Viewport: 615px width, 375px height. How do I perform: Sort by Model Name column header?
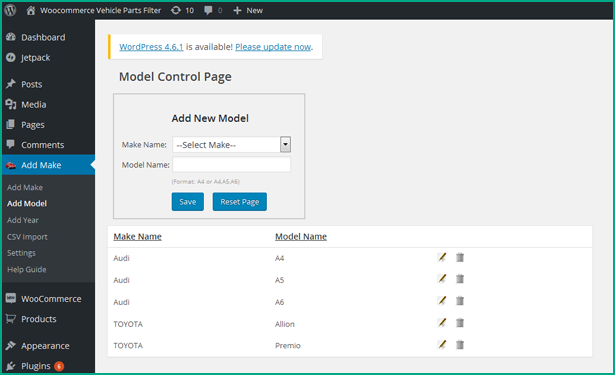click(301, 237)
